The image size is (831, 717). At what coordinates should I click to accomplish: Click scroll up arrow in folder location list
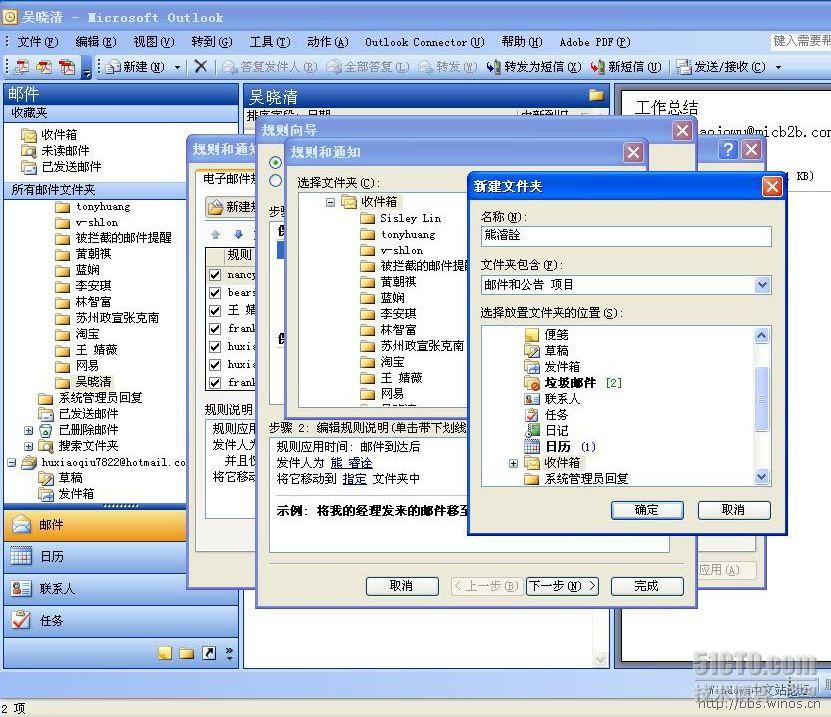tap(762, 335)
